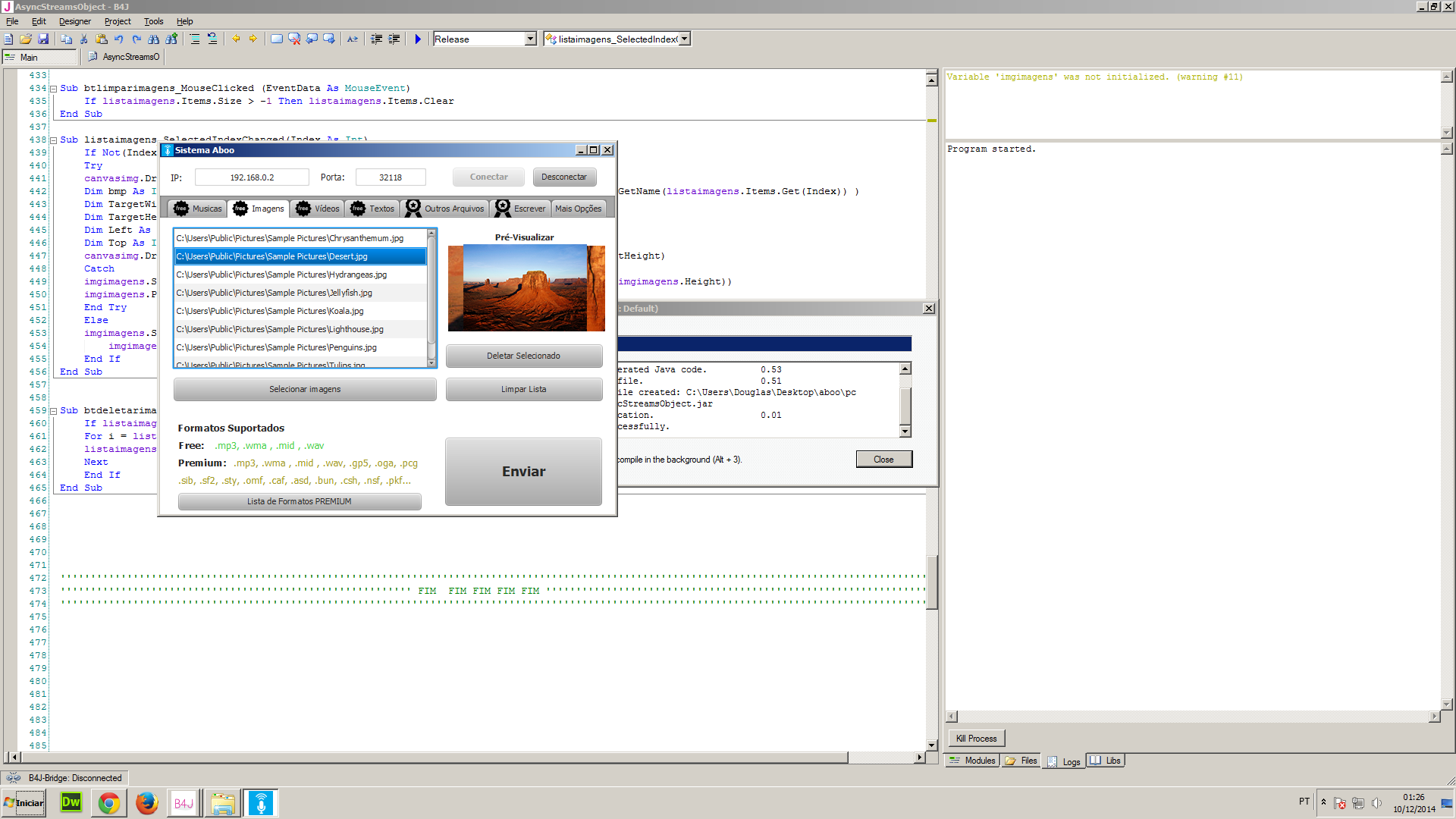This screenshot has height=819, width=1456.
Task: Click the Cut scissors toolbar icon
Action: (84, 39)
